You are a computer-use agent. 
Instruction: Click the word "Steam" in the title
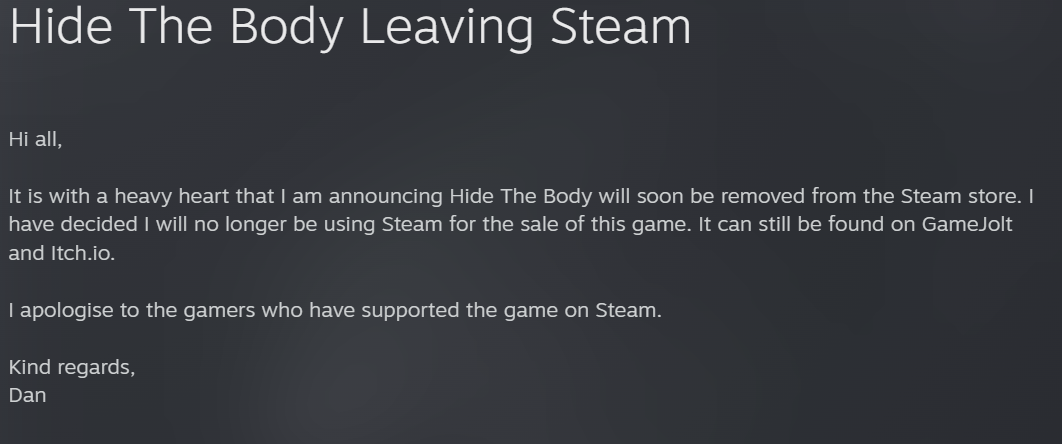click(621, 27)
